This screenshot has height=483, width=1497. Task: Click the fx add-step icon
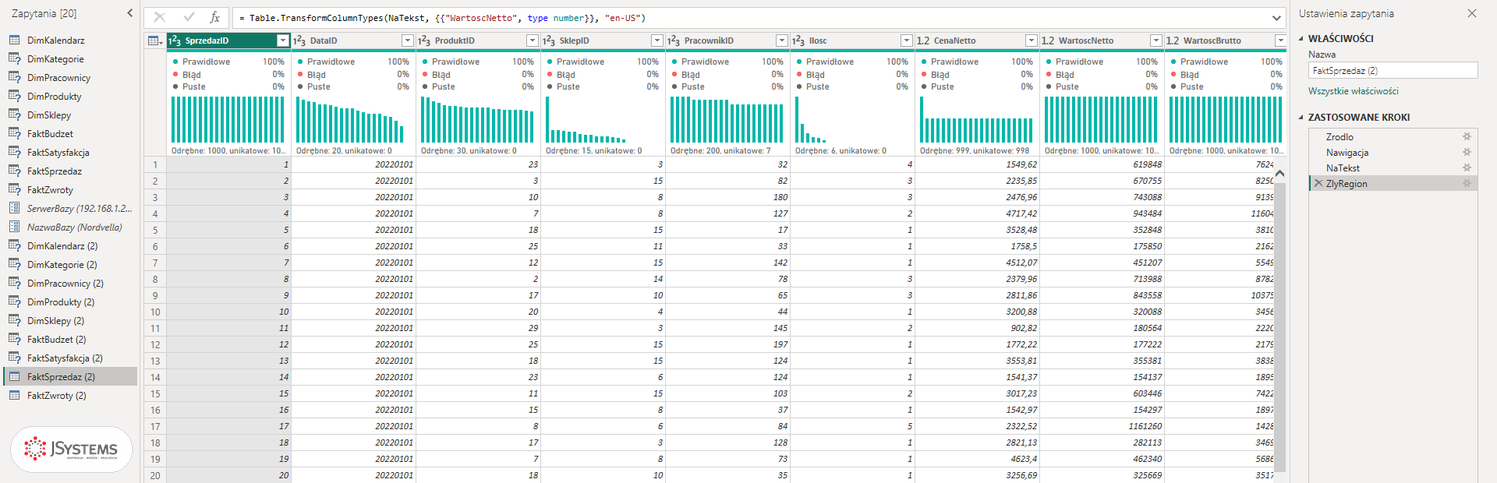pyautogui.click(x=214, y=17)
